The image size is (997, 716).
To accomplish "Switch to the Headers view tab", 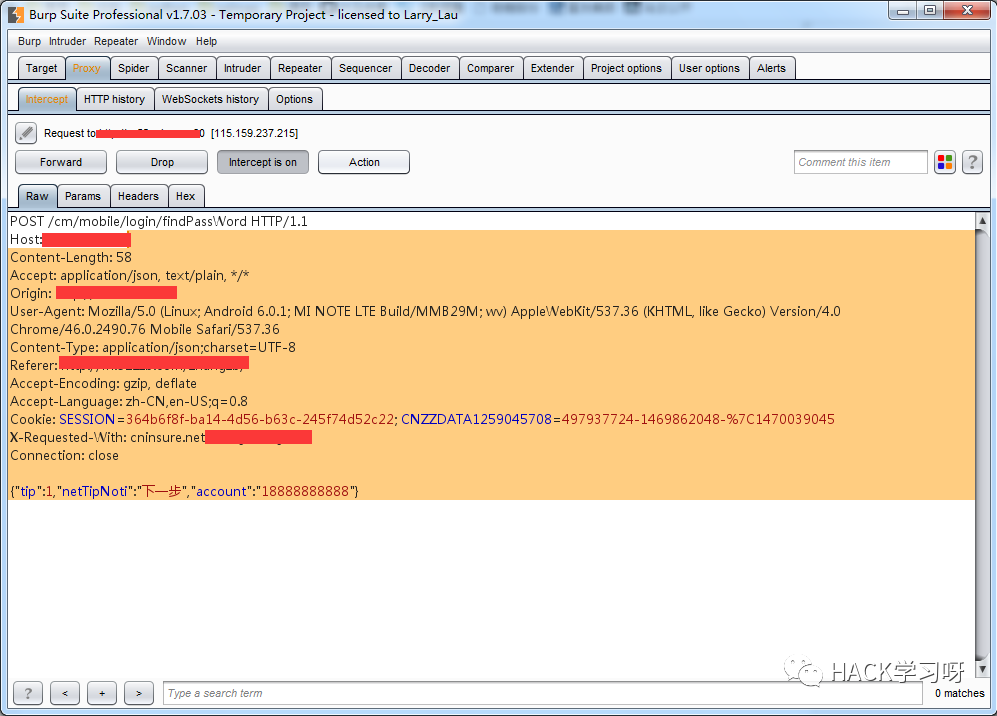I will pyautogui.click(x=138, y=196).
